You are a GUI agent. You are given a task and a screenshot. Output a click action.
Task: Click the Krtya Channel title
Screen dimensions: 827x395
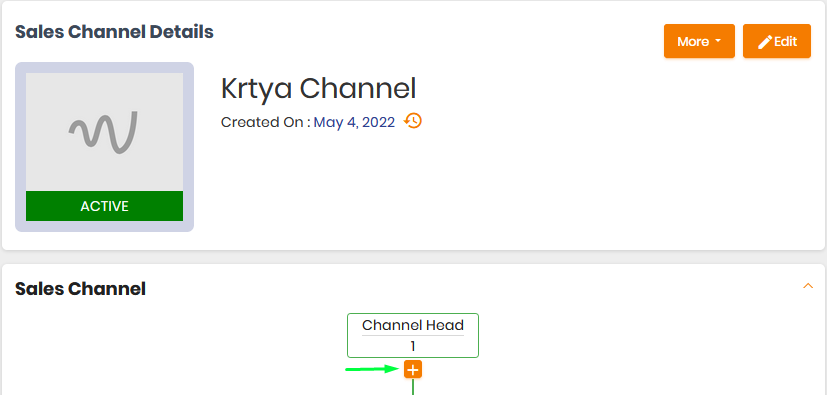tap(319, 89)
